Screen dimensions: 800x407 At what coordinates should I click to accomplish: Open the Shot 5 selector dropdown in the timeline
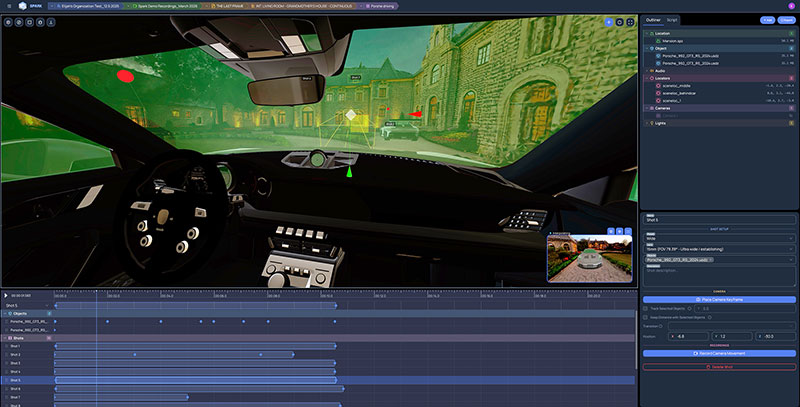pos(27,306)
